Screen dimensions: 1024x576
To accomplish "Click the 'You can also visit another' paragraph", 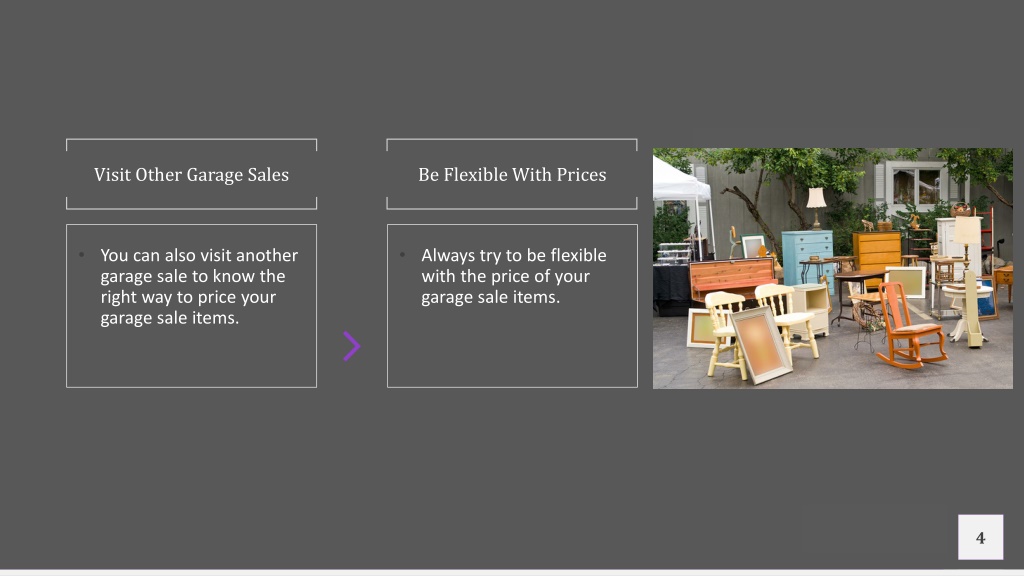I will [199, 286].
